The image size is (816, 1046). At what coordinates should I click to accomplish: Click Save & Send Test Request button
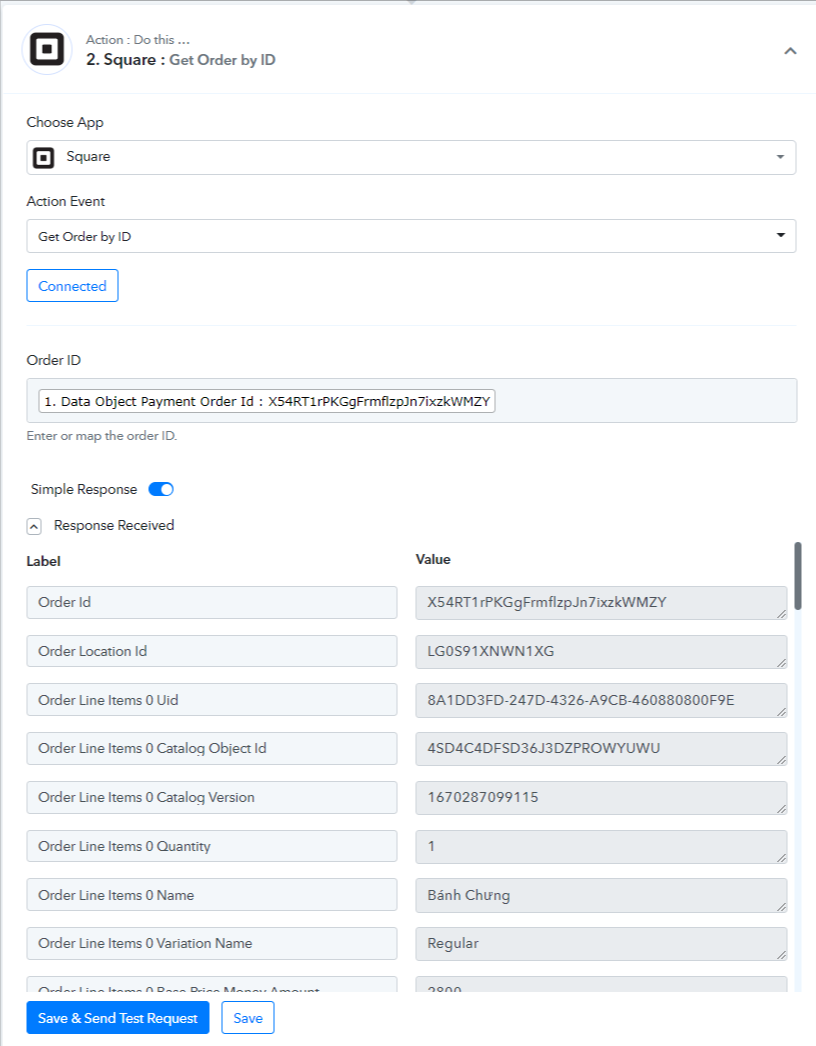[118, 1018]
